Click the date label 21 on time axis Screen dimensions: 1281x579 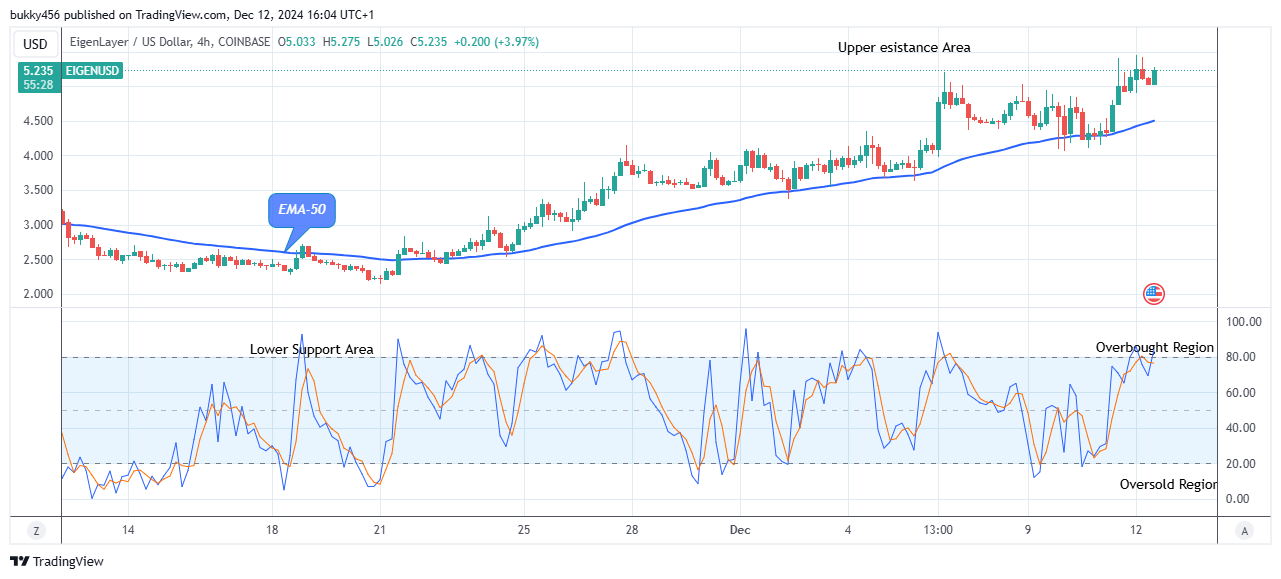[379, 530]
